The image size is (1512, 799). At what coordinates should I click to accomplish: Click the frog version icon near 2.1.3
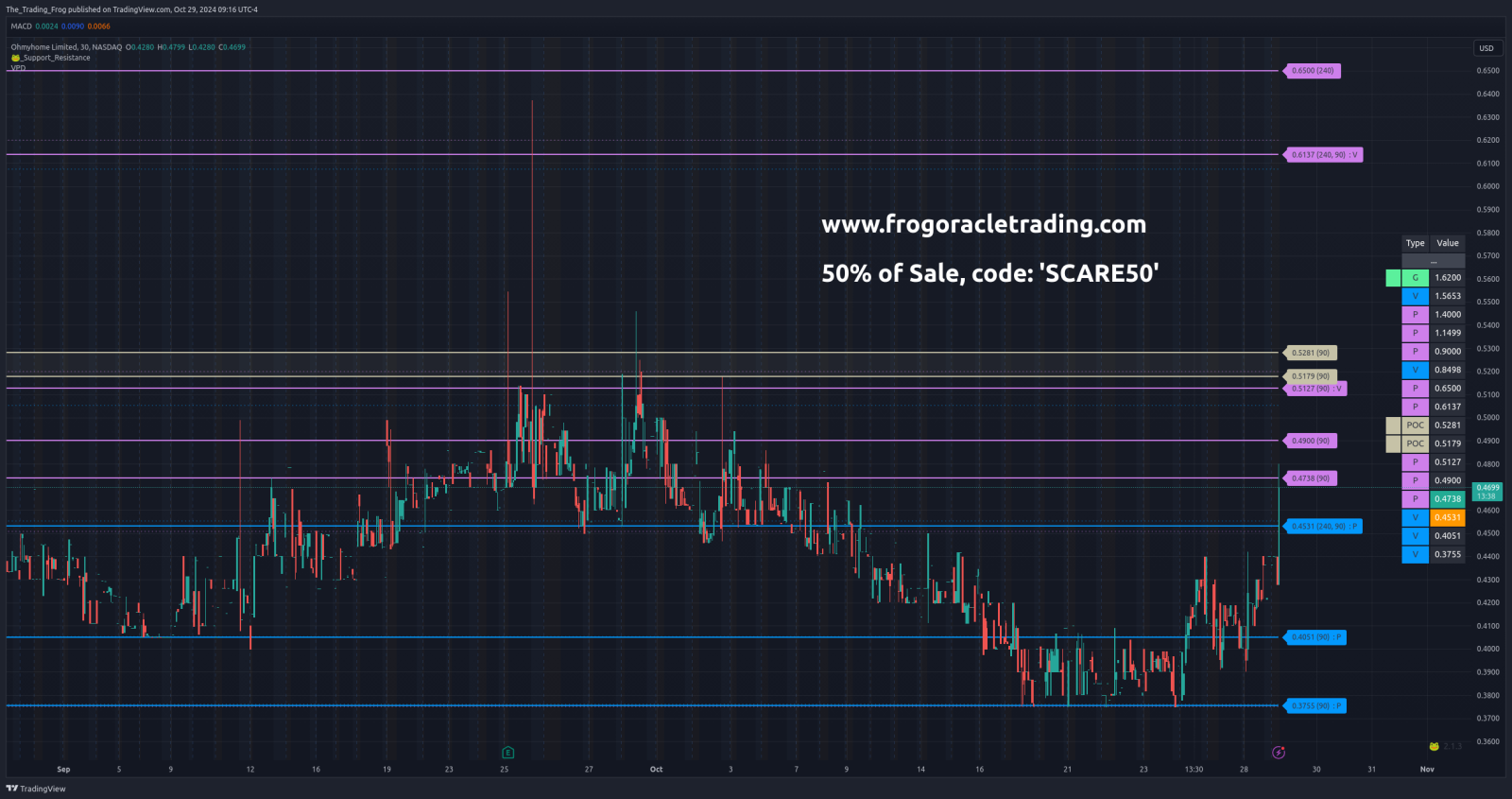click(x=1434, y=746)
